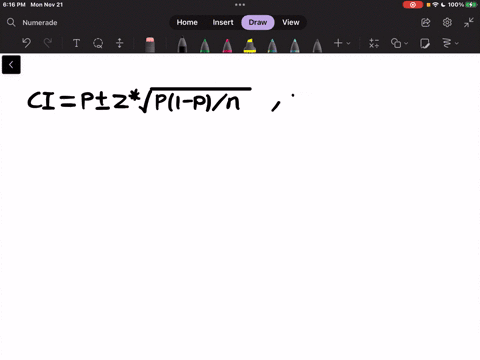Pick the pink eraser tool
Viewport: 480px width, 360px height.
click(150, 45)
